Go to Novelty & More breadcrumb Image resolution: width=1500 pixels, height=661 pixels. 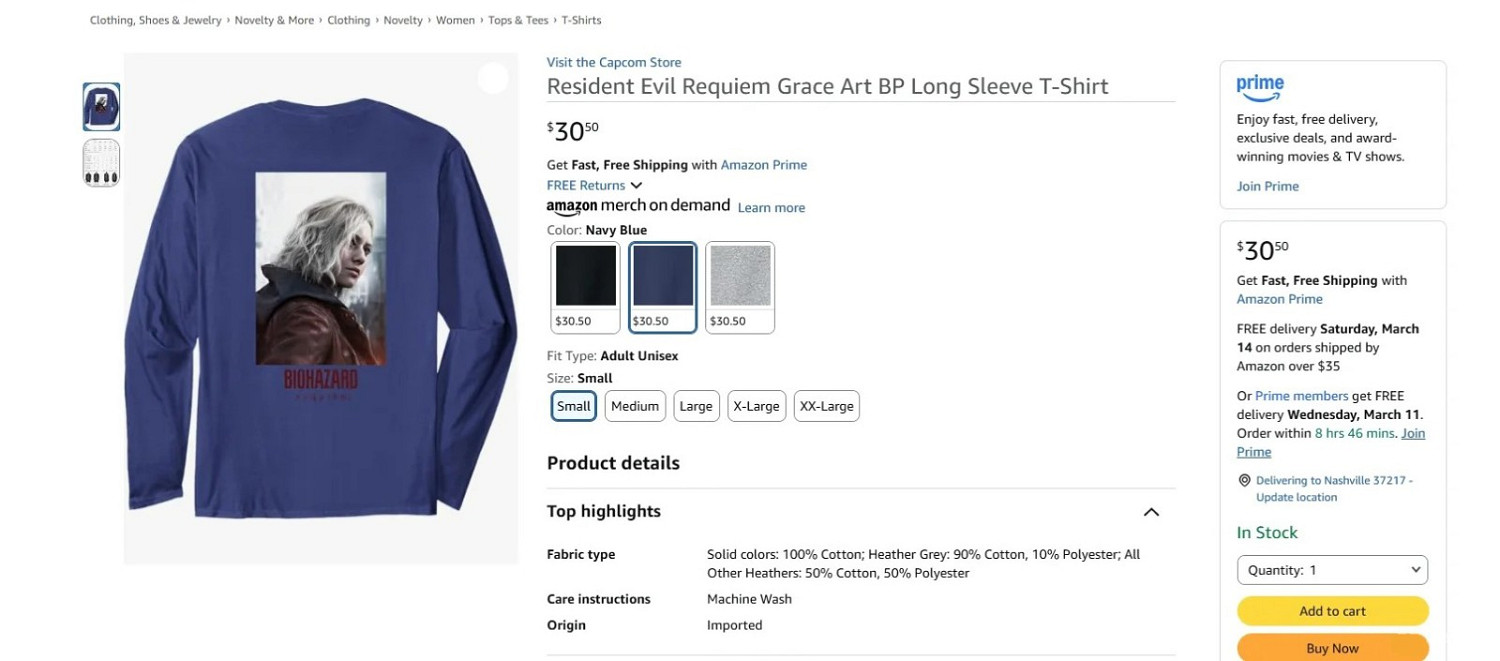pos(274,20)
